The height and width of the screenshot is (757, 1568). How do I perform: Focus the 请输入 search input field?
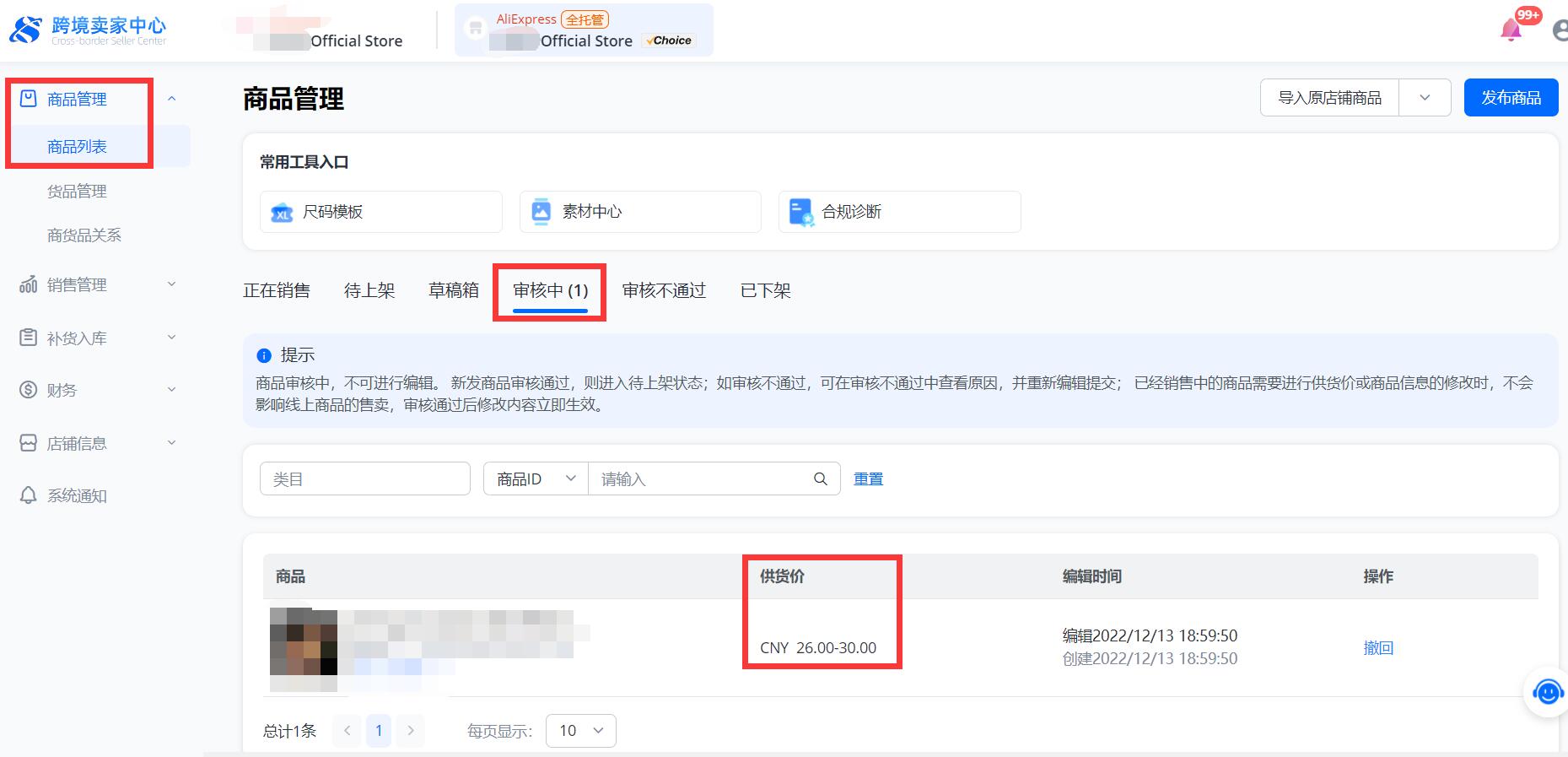(700, 479)
